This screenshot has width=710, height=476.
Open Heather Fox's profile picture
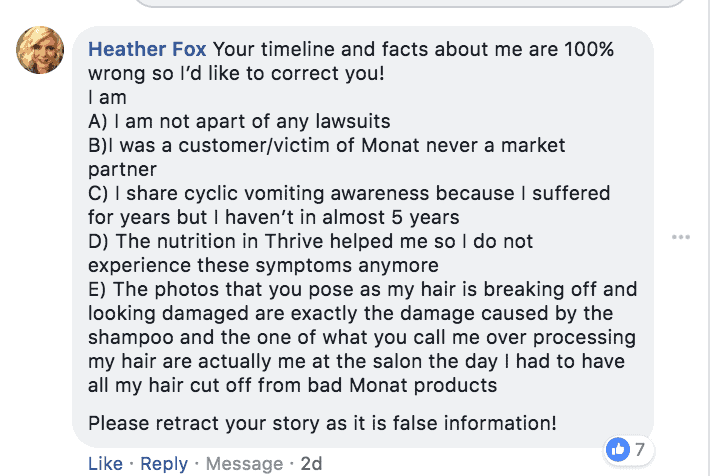(40, 50)
